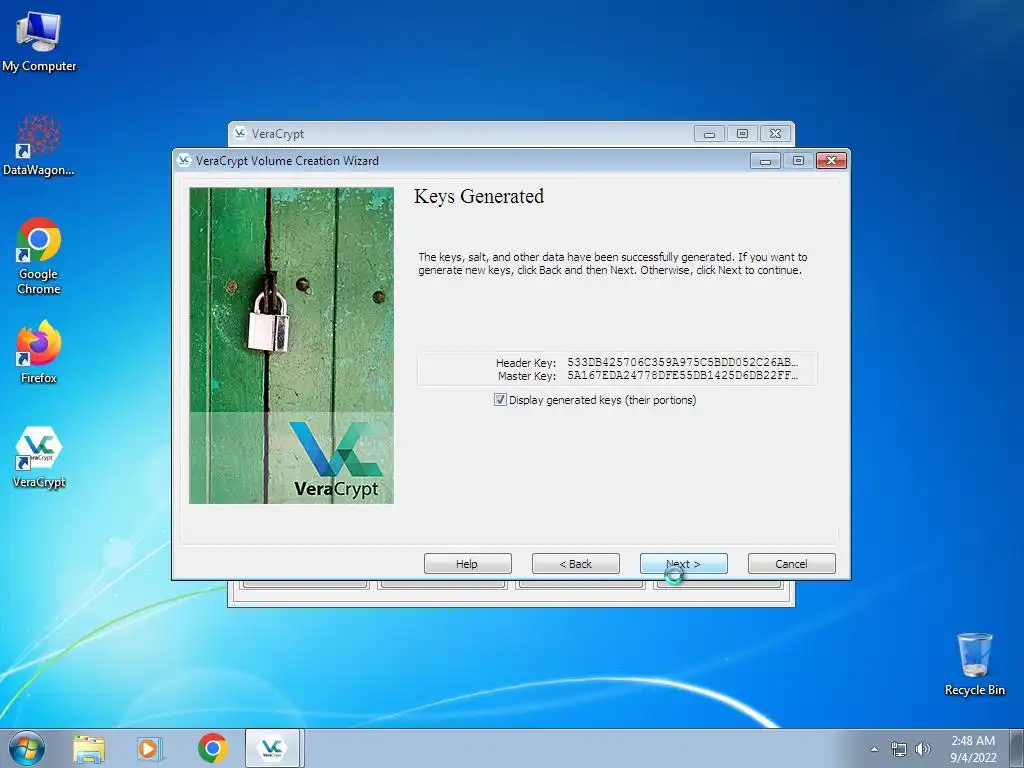Image resolution: width=1024 pixels, height=768 pixels.
Task: Launch Firefox from the desktop
Action: click(x=39, y=351)
